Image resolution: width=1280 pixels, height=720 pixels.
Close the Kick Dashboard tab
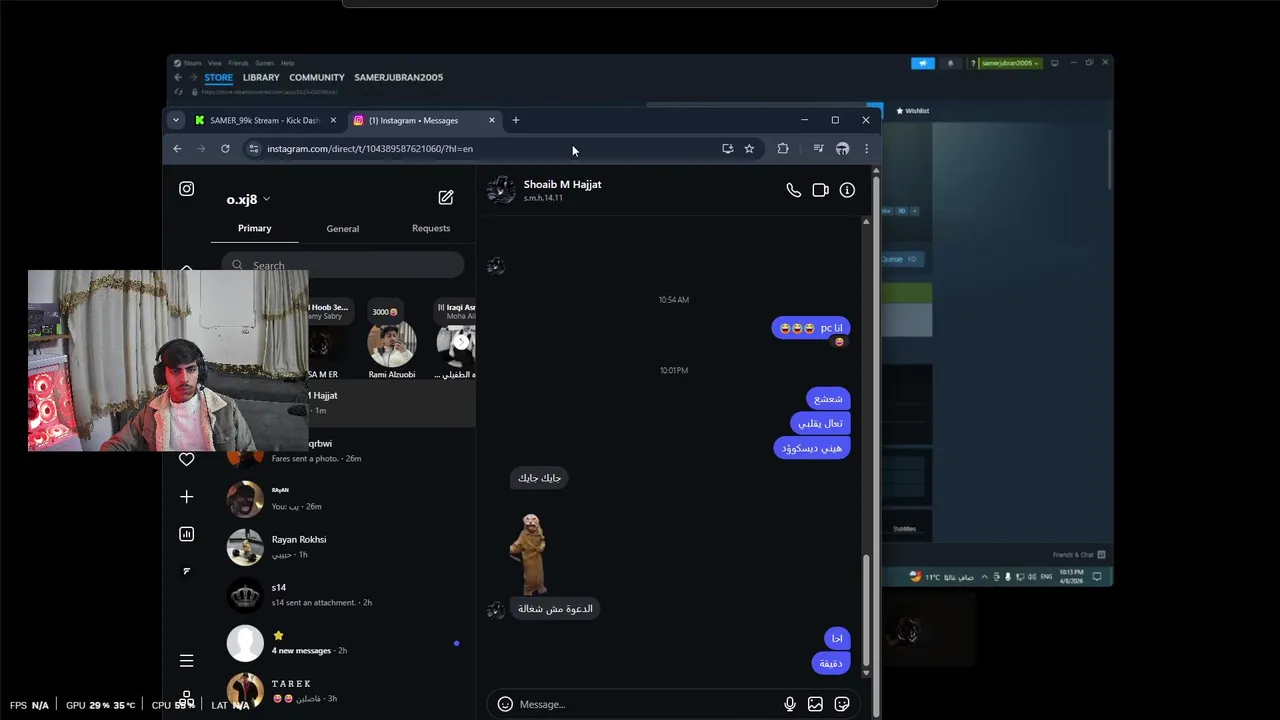coord(333,120)
